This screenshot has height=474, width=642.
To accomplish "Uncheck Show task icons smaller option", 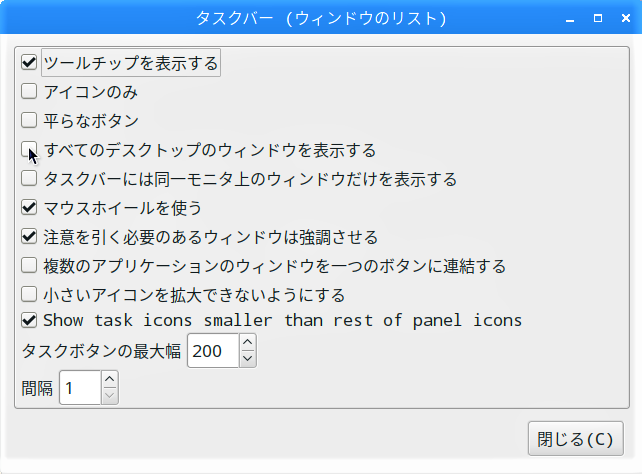I will point(29,321).
